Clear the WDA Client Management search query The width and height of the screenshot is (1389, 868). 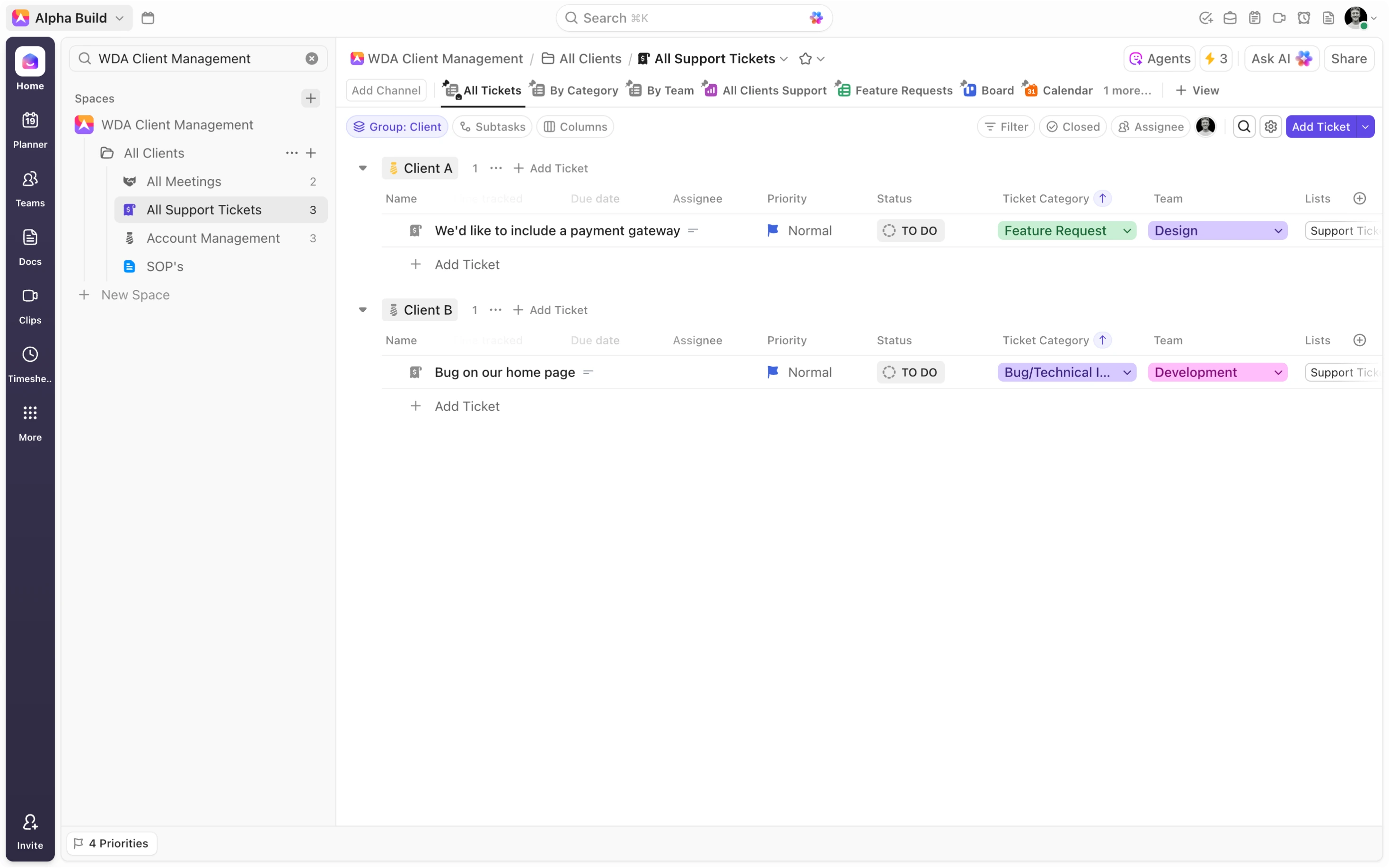[x=312, y=58]
